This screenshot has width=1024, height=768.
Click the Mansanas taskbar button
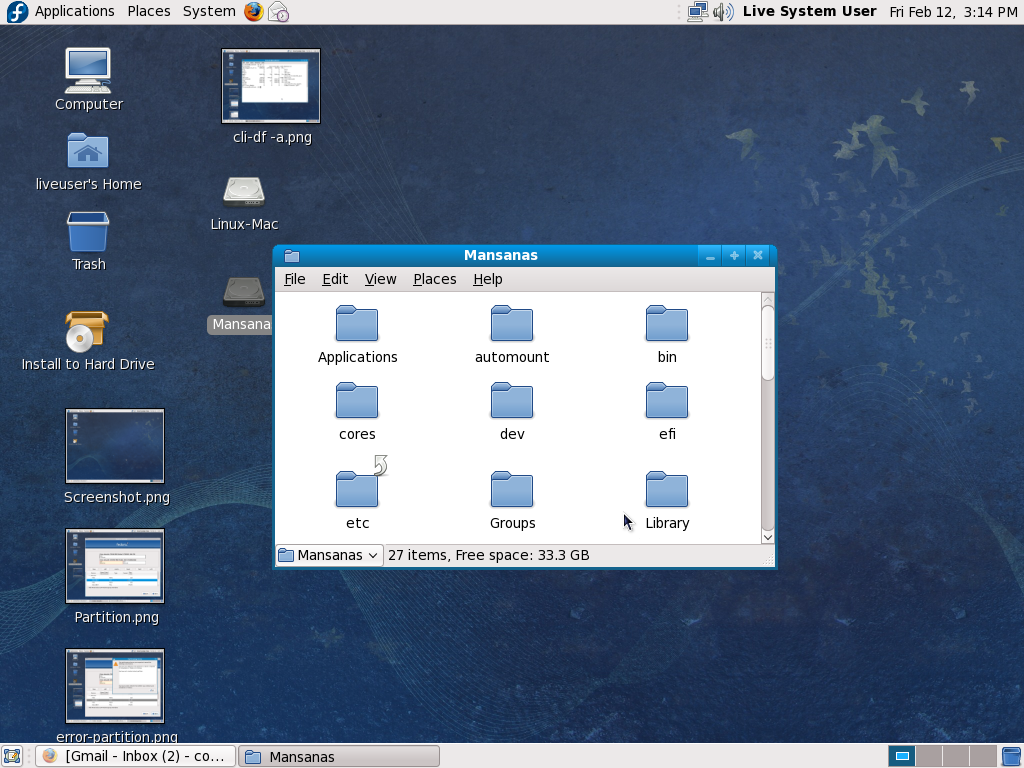click(x=339, y=756)
